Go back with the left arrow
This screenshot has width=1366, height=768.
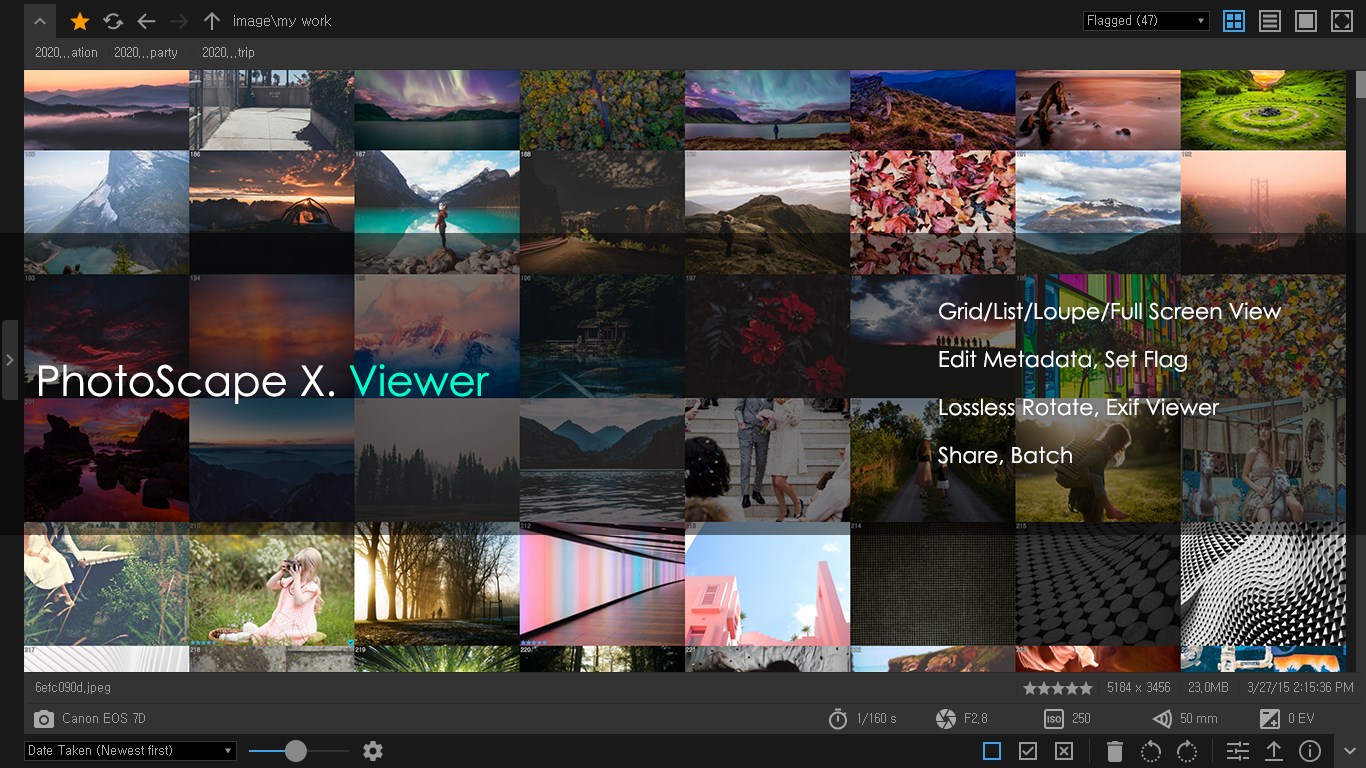tap(146, 21)
